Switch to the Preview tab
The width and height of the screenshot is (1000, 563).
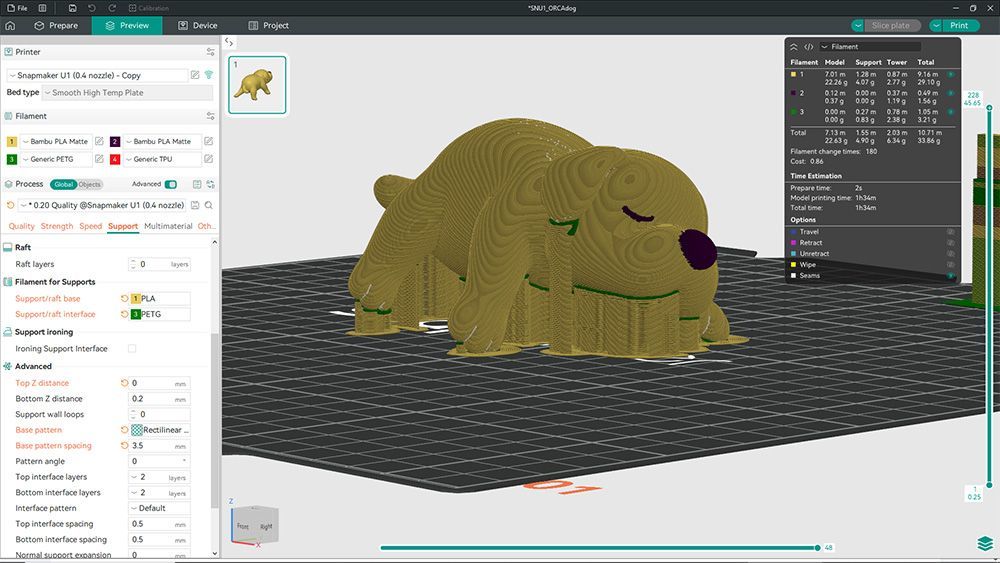click(x=127, y=26)
